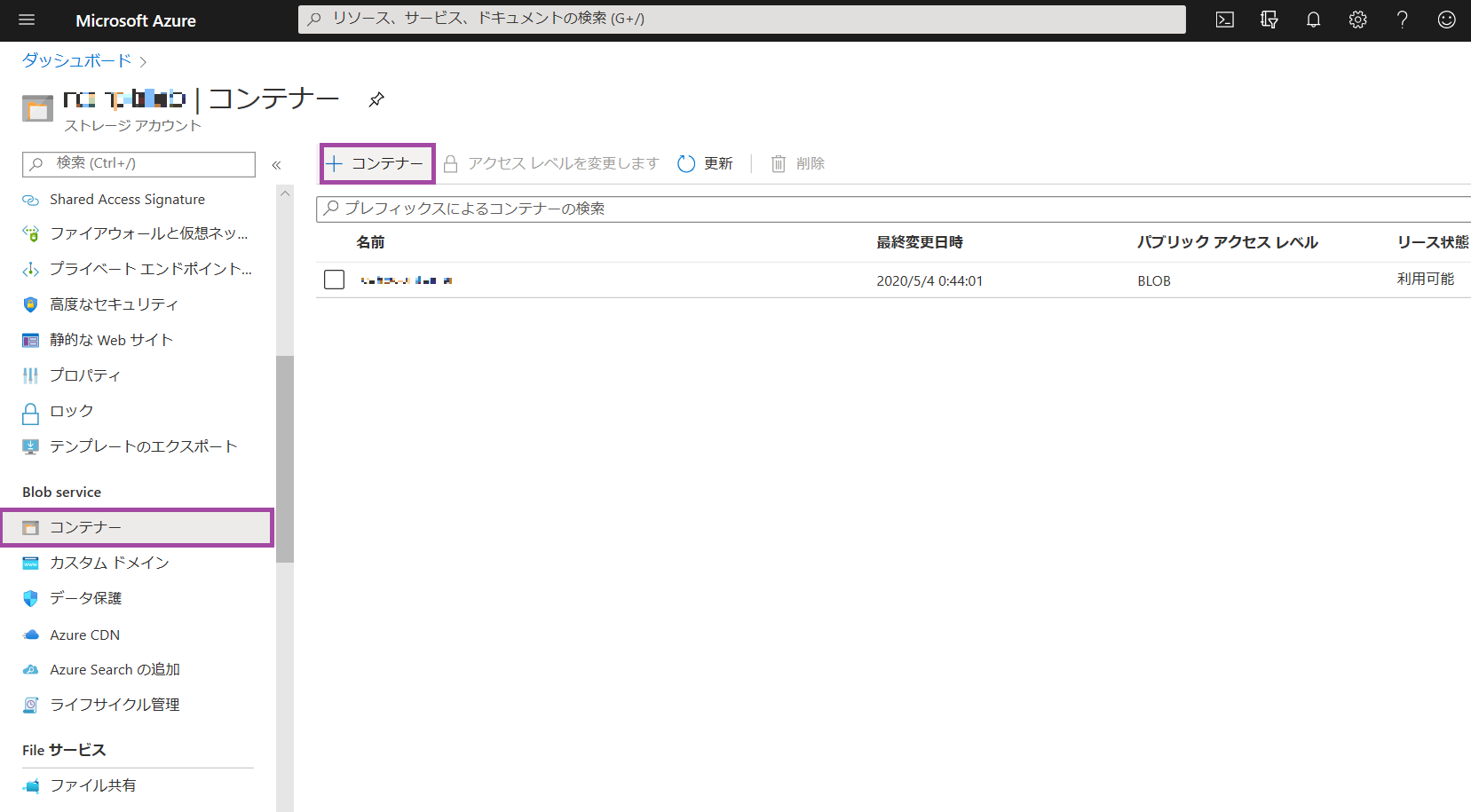Open notifications bell
The width and height of the screenshot is (1471, 812).
(1314, 20)
